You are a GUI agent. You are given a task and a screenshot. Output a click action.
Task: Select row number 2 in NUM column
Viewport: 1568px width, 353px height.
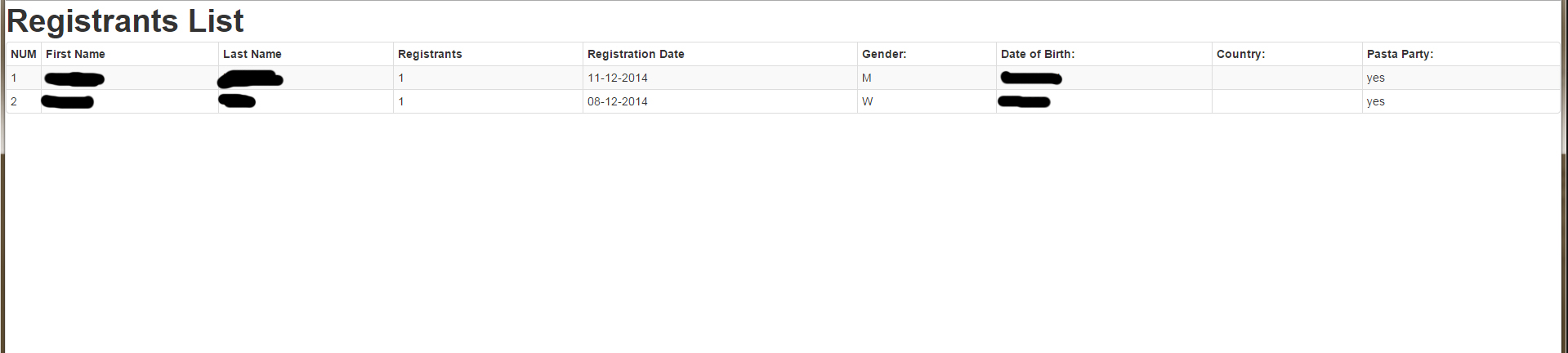[x=14, y=101]
